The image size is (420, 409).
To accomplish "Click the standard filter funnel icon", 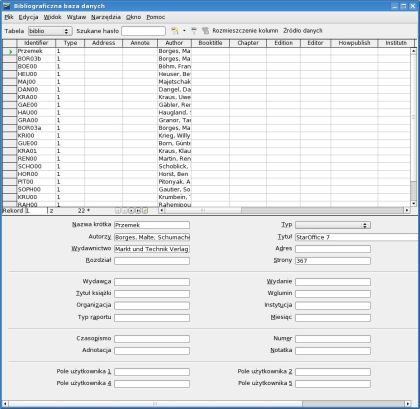I will [194, 31].
